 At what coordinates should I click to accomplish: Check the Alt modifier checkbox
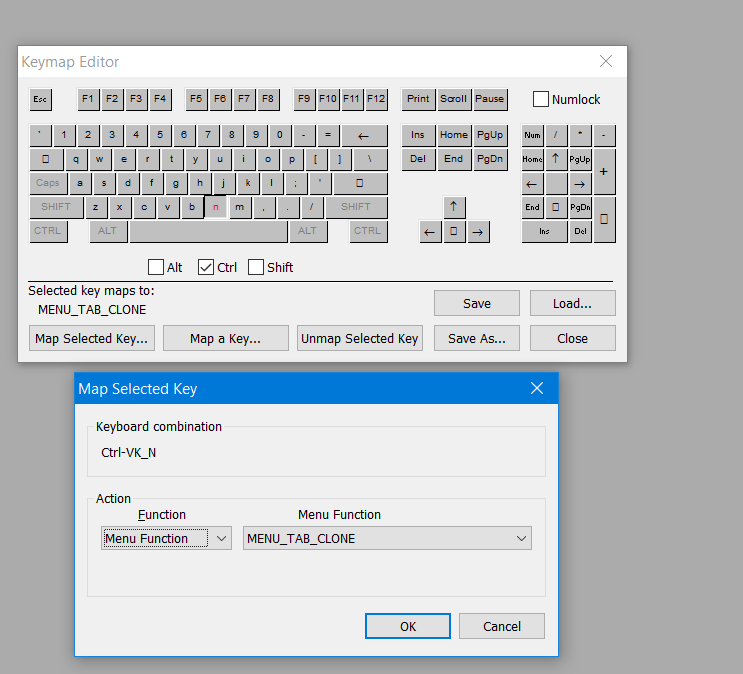click(156, 267)
